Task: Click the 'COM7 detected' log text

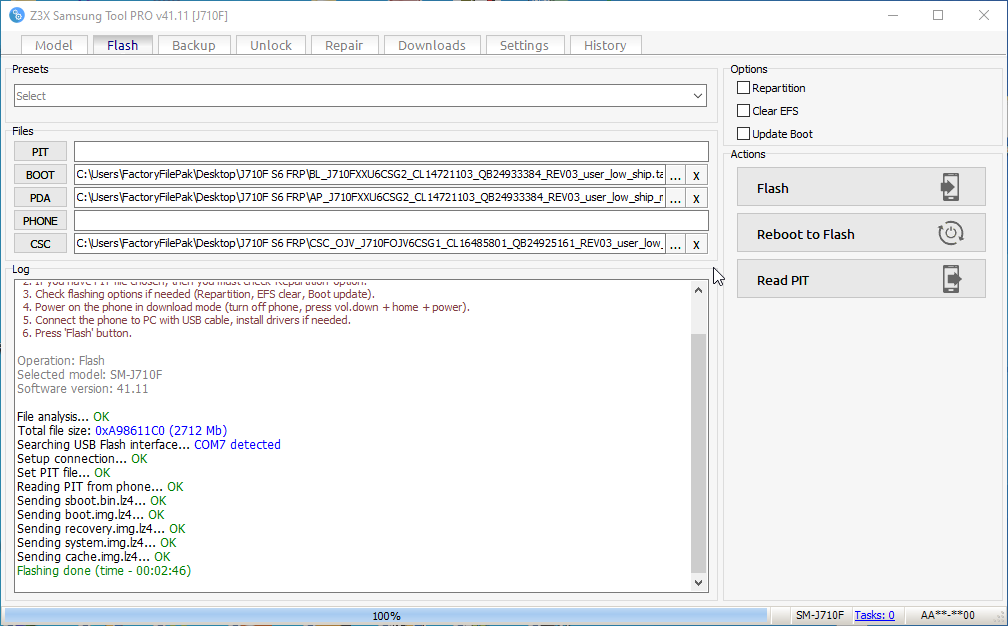Action: pos(237,445)
